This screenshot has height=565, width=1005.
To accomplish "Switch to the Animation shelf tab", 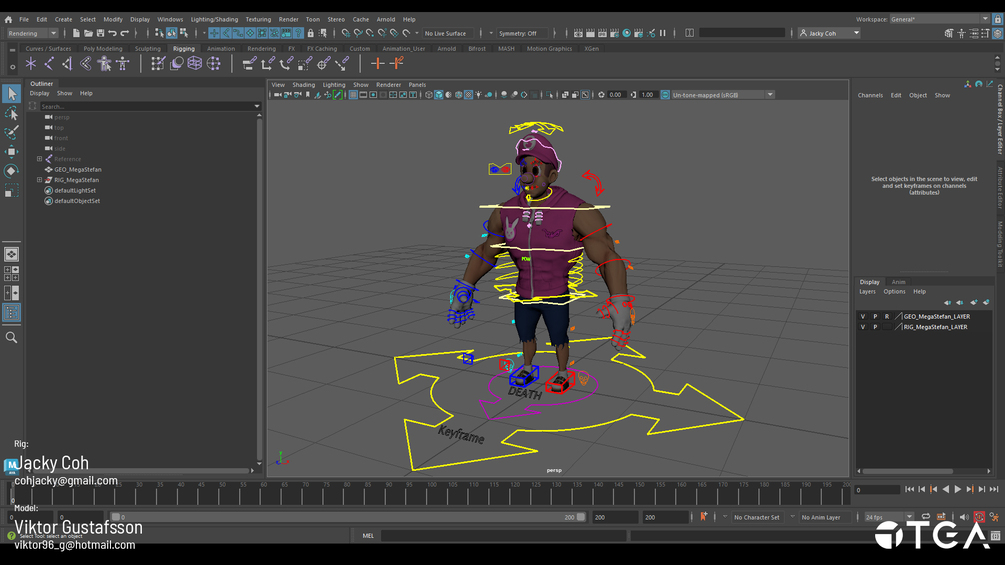I will [x=220, y=49].
